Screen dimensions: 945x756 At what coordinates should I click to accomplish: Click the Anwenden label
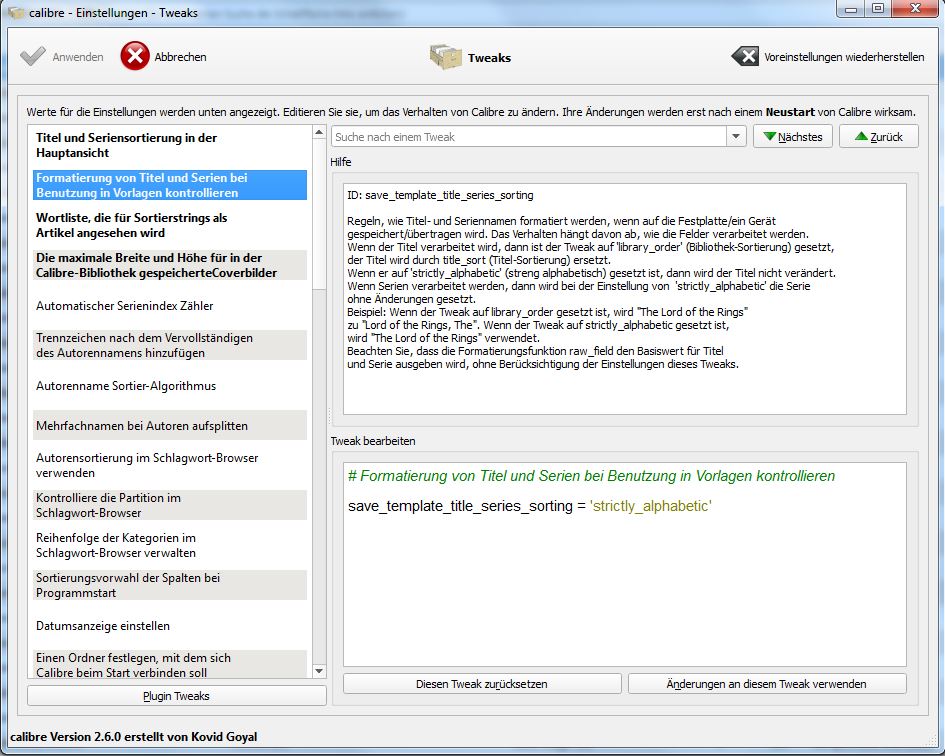point(78,57)
